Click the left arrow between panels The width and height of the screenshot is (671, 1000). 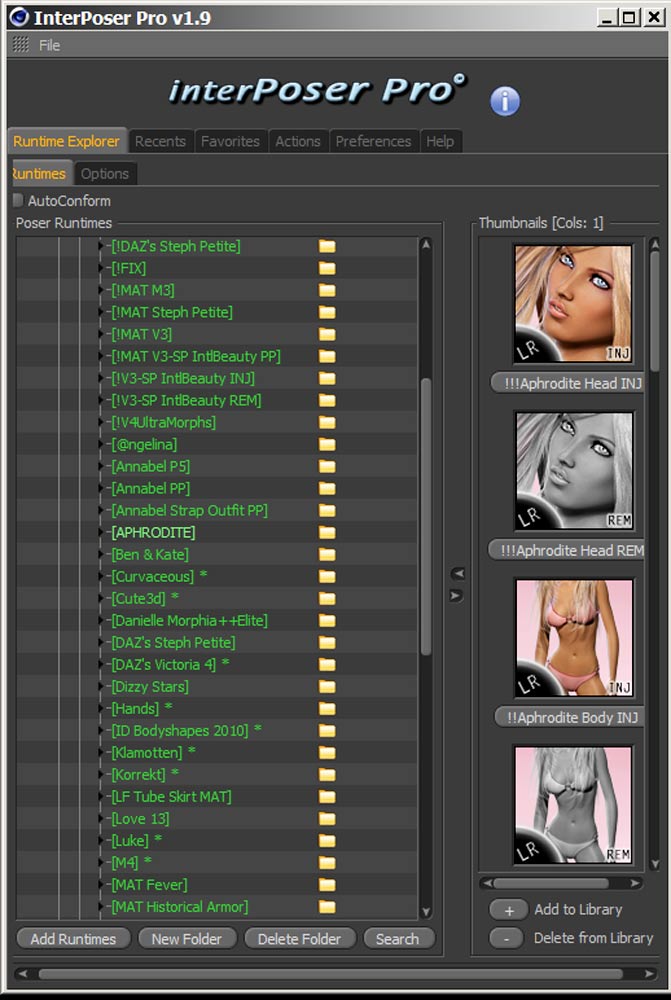457,573
